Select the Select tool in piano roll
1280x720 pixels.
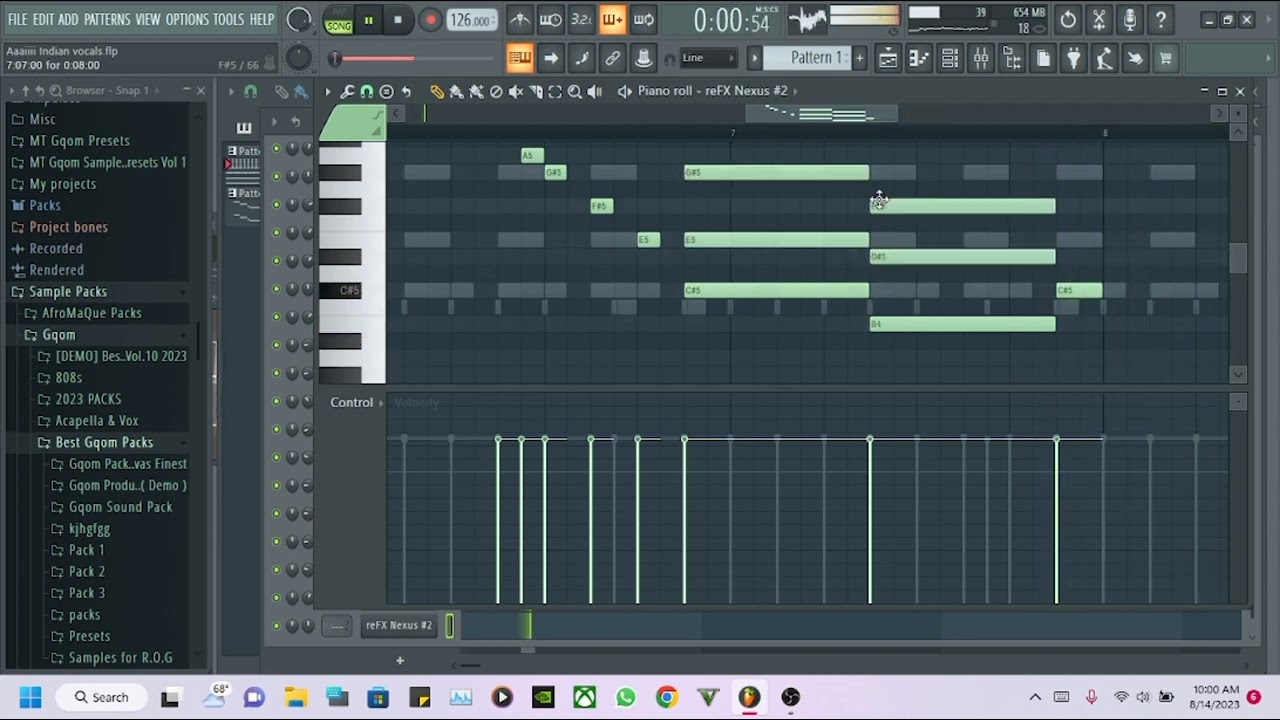click(x=555, y=91)
